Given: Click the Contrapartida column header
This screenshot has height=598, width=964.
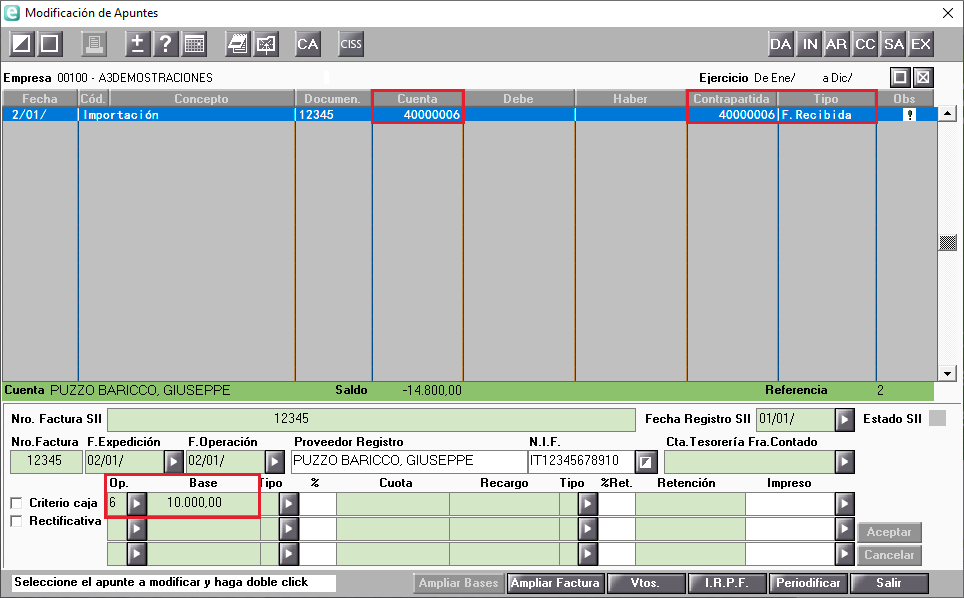Looking at the screenshot, I should pos(732,98).
